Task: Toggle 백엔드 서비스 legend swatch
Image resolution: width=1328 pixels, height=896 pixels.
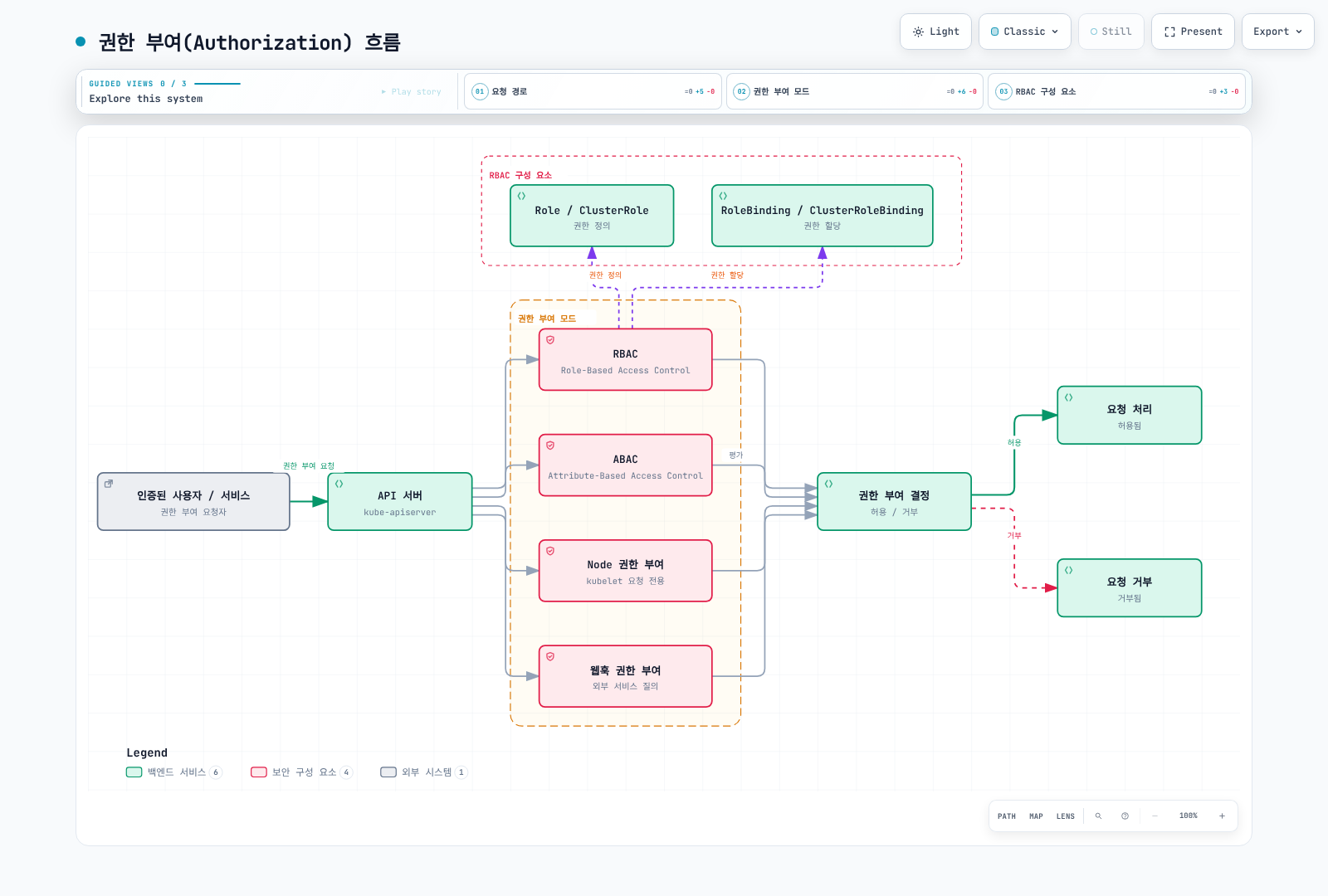Action: pyautogui.click(x=134, y=772)
